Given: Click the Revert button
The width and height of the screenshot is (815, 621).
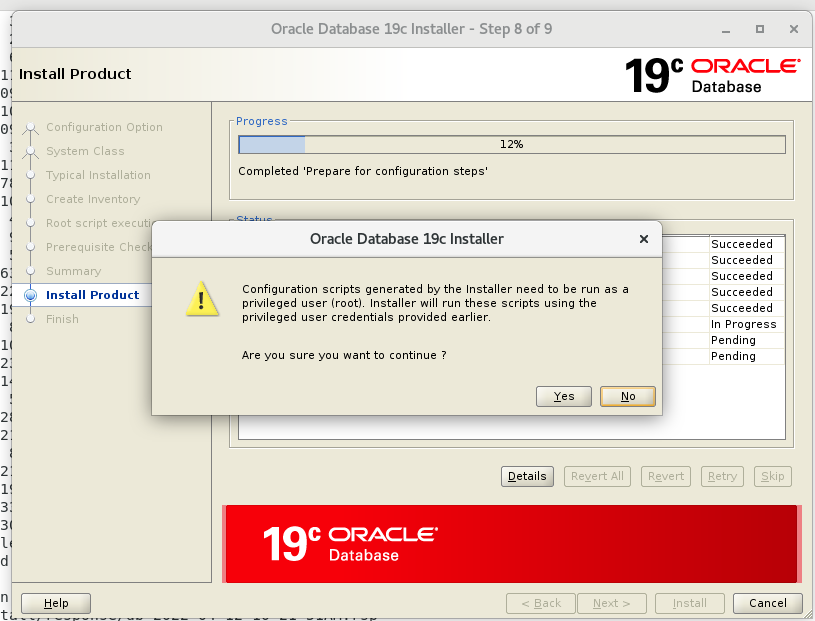Looking at the screenshot, I should point(666,476).
